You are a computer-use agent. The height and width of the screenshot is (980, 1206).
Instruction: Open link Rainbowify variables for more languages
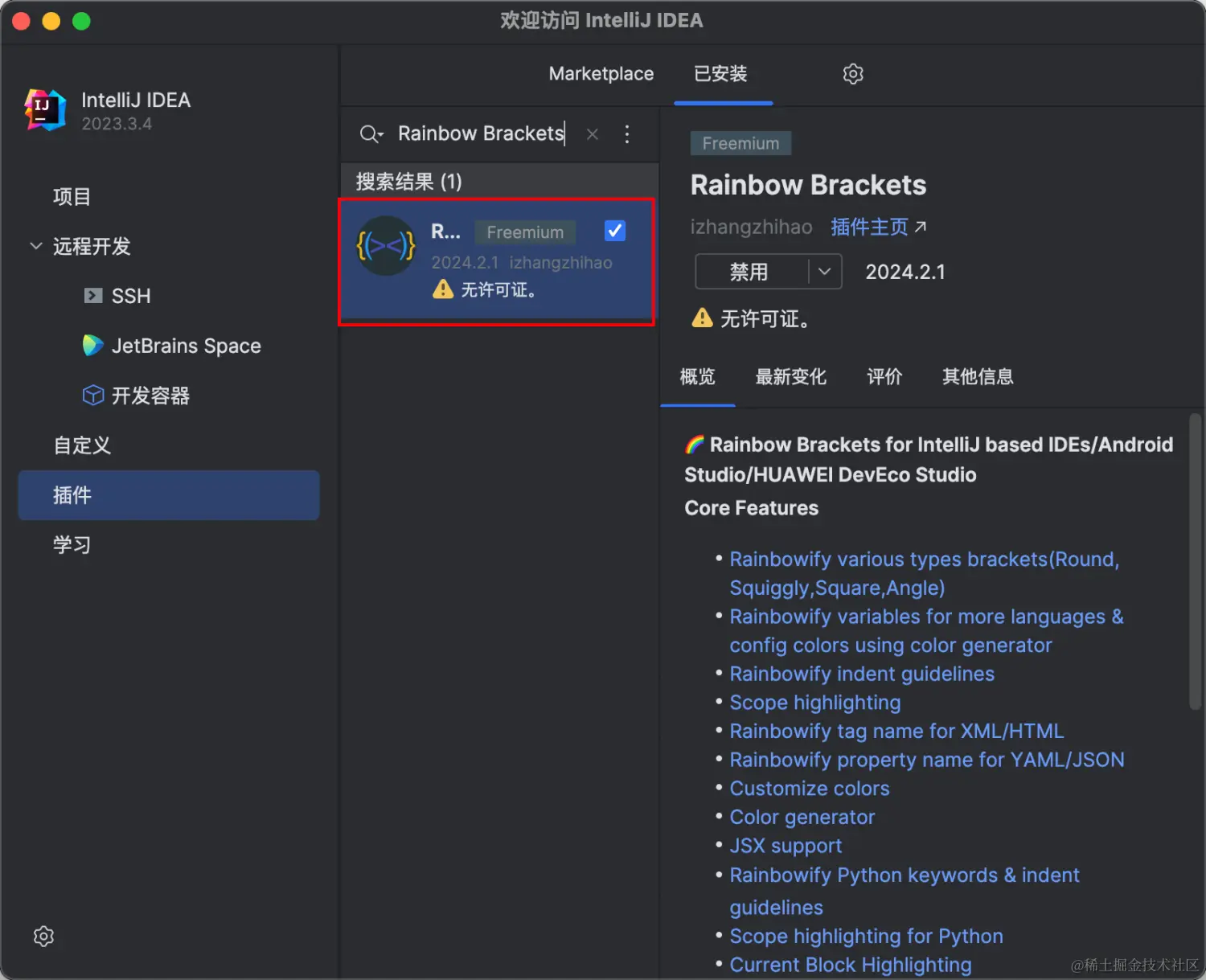coord(926,631)
